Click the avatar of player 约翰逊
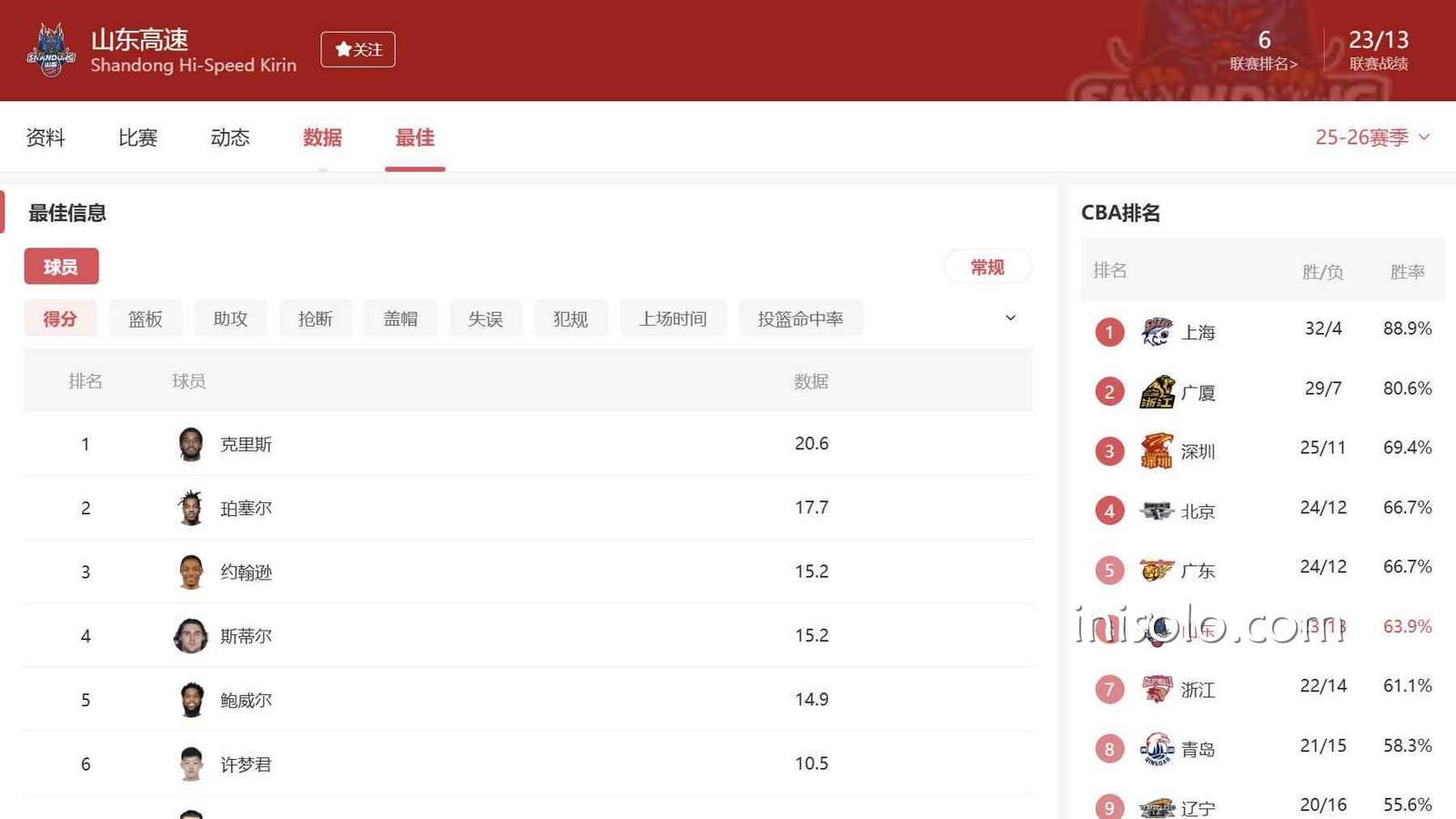 (x=190, y=571)
